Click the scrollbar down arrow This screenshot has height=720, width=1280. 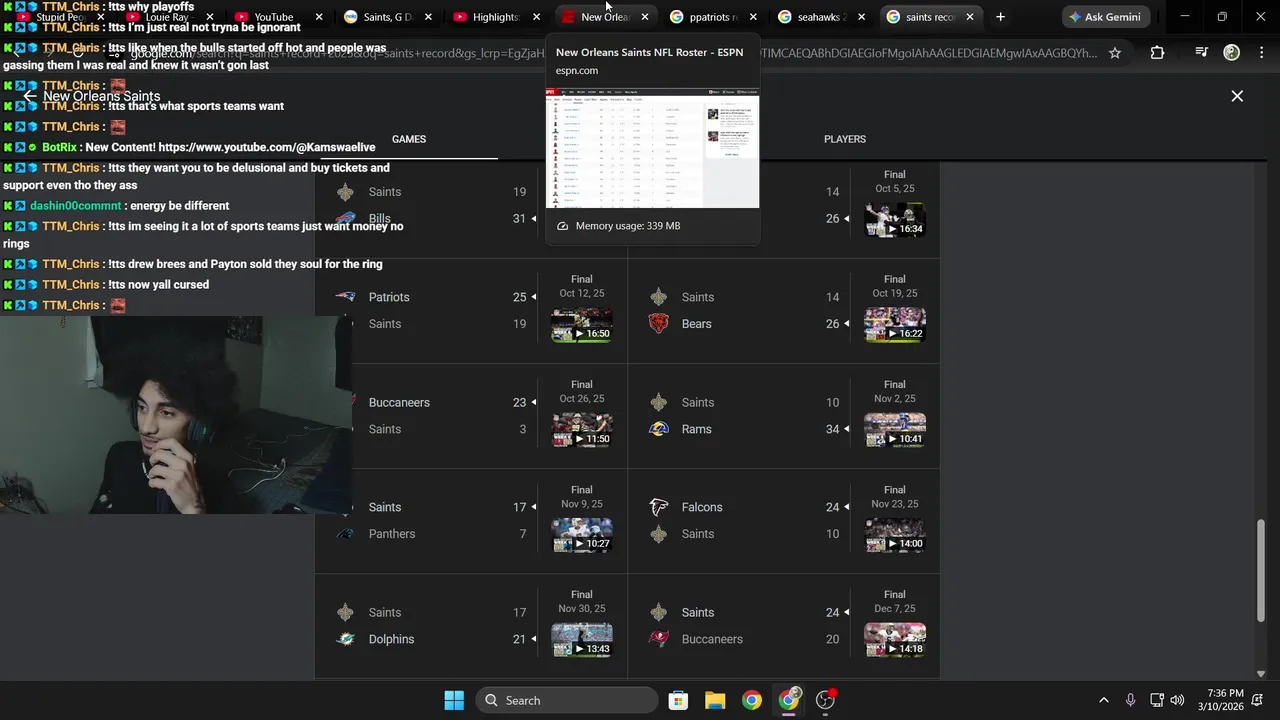(1261, 674)
